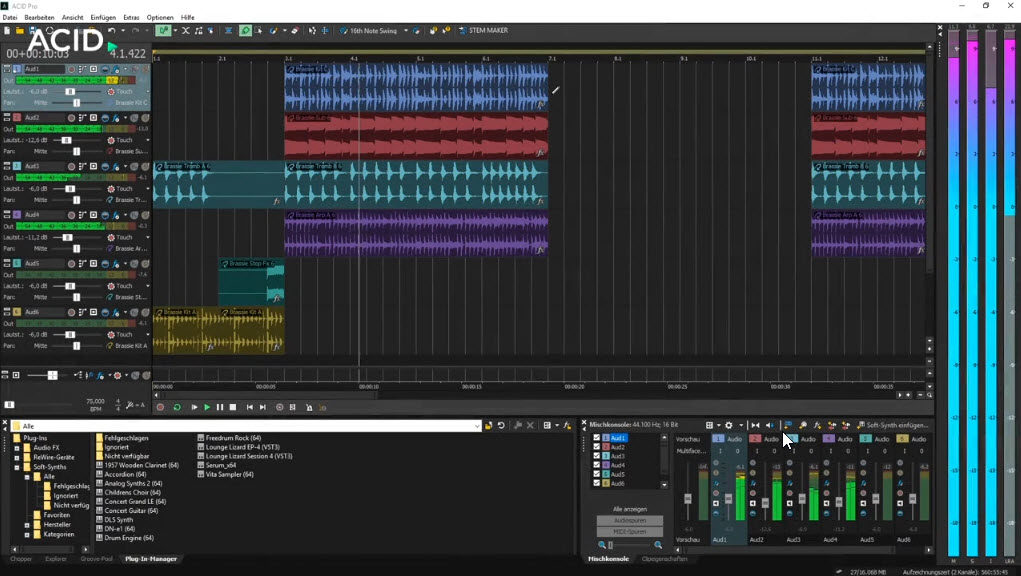Screen dimensions: 1021x576
Task: Open the 16th Note Swing groove dropdown
Action: click(406, 31)
